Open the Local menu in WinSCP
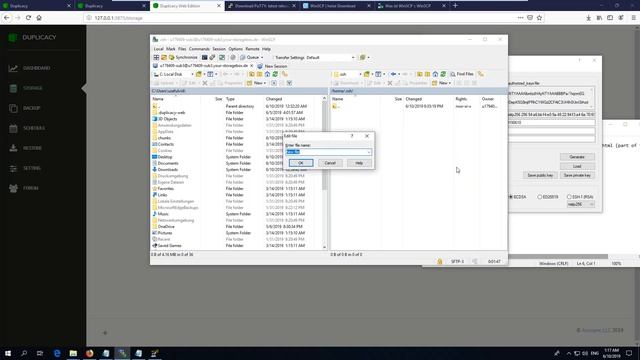640x360 pixels. click(158, 49)
